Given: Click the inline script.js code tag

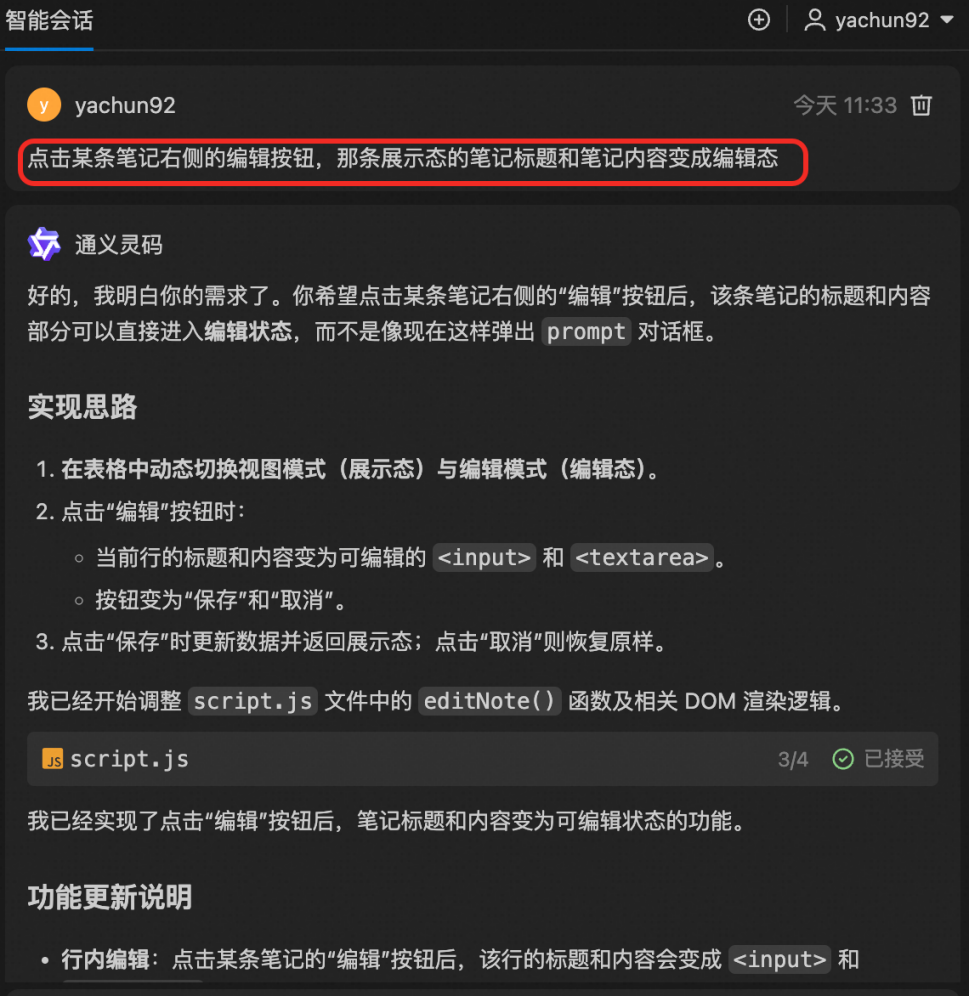Looking at the screenshot, I should [x=252, y=701].
